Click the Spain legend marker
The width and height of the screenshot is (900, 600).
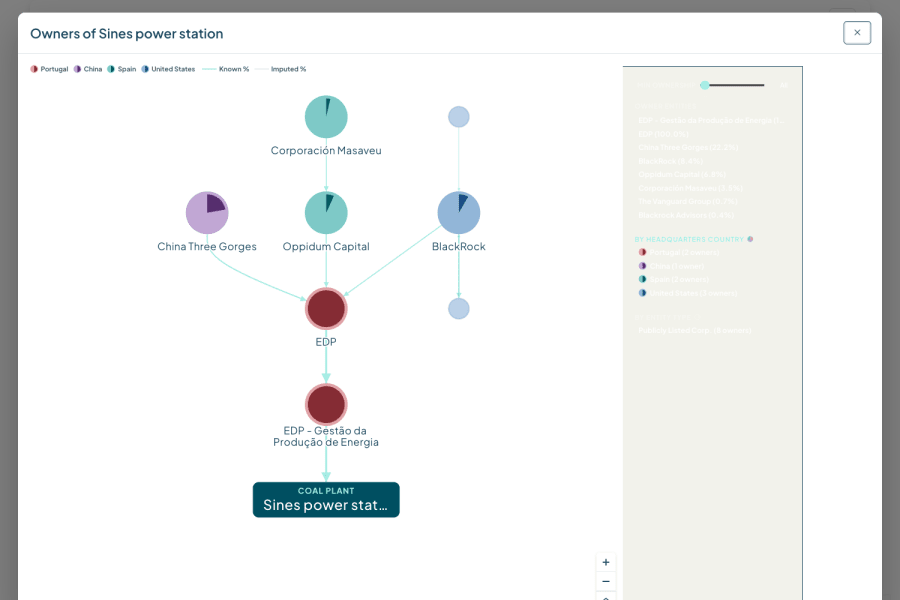pyautogui.click(x=111, y=69)
